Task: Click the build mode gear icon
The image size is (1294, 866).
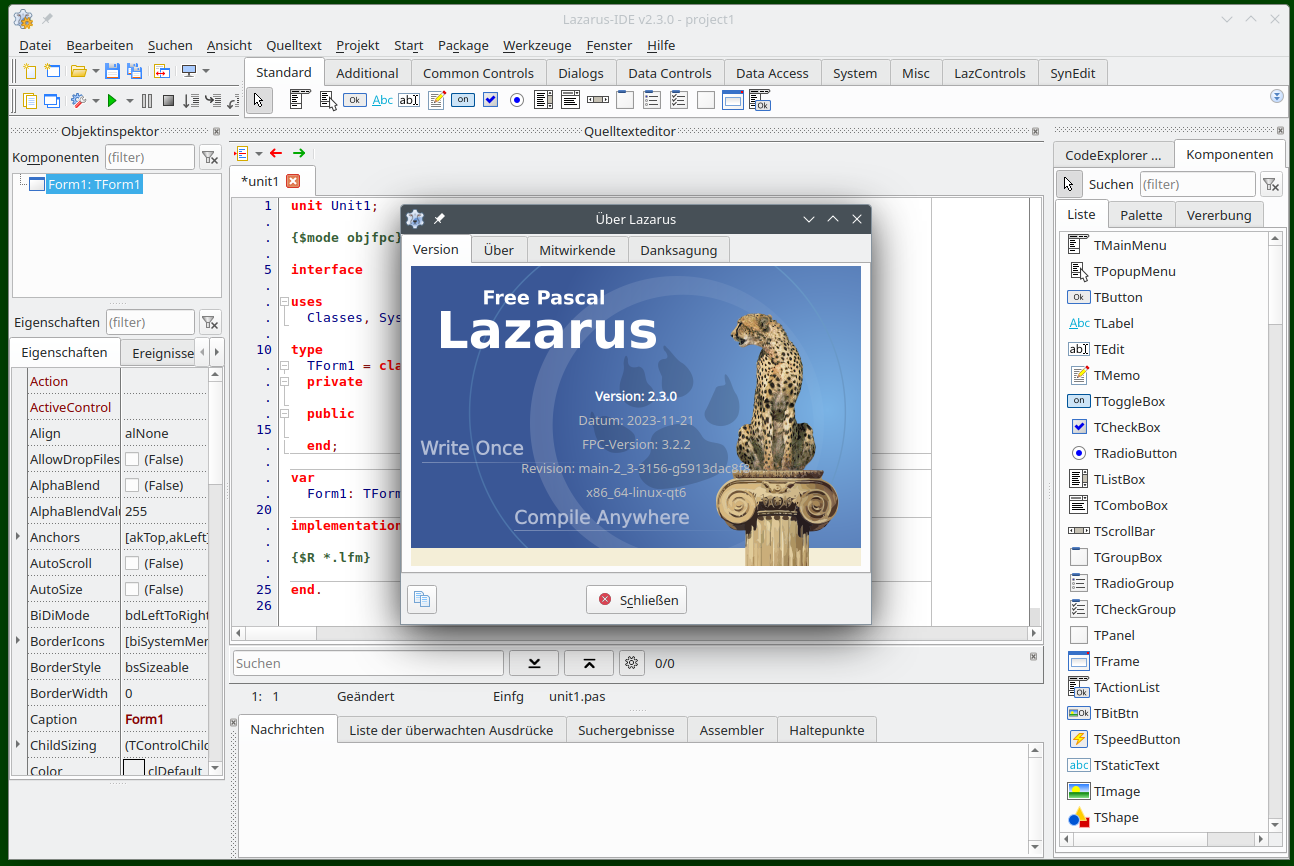Action: pos(78,101)
